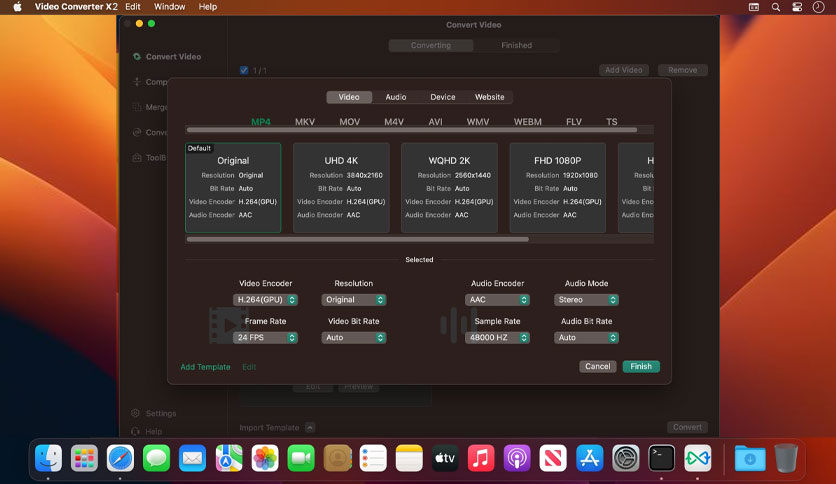
Task: Open Audio Mode Stereo dropdown
Action: point(586,300)
